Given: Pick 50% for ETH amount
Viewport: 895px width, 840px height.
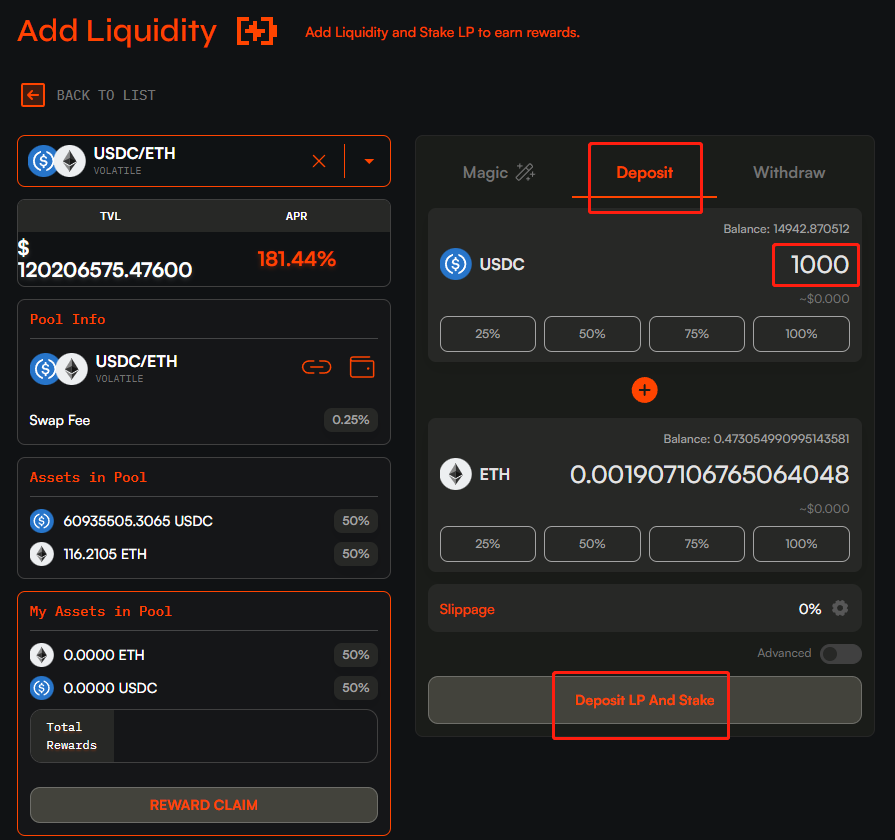Looking at the screenshot, I should coord(592,544).
